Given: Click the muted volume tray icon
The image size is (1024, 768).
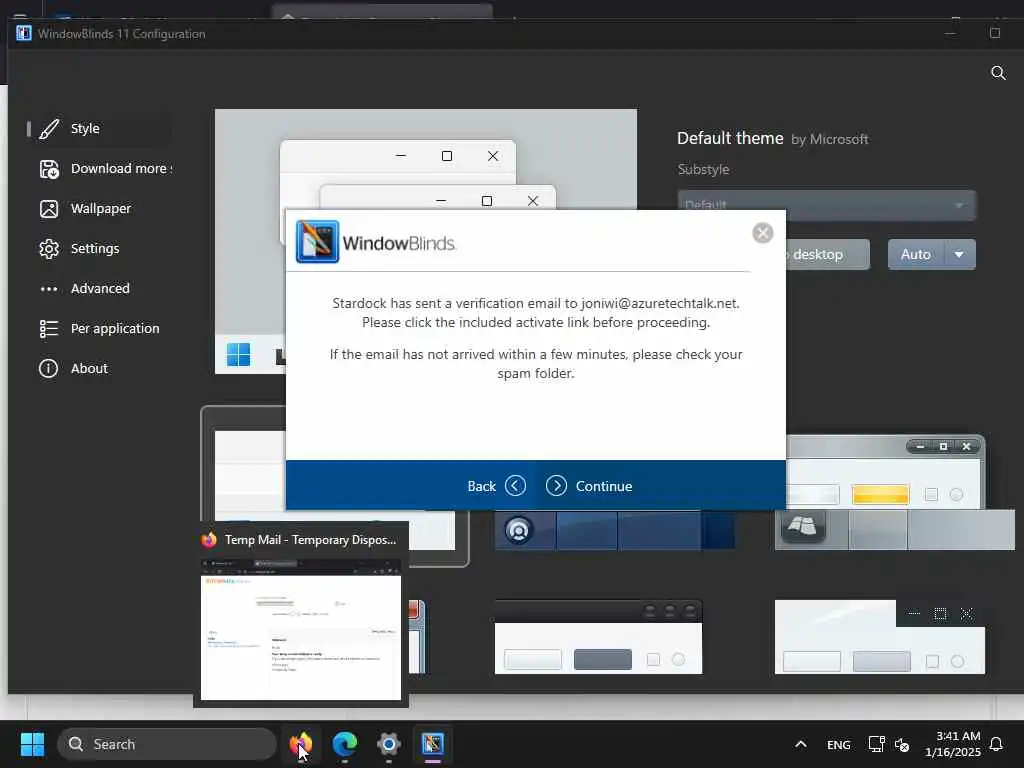Looking at the screenshot, I should 902,744.
